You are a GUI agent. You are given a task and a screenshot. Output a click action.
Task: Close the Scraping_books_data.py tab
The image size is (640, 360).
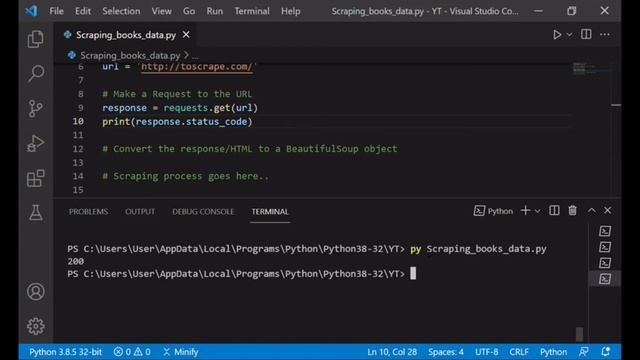186,35
